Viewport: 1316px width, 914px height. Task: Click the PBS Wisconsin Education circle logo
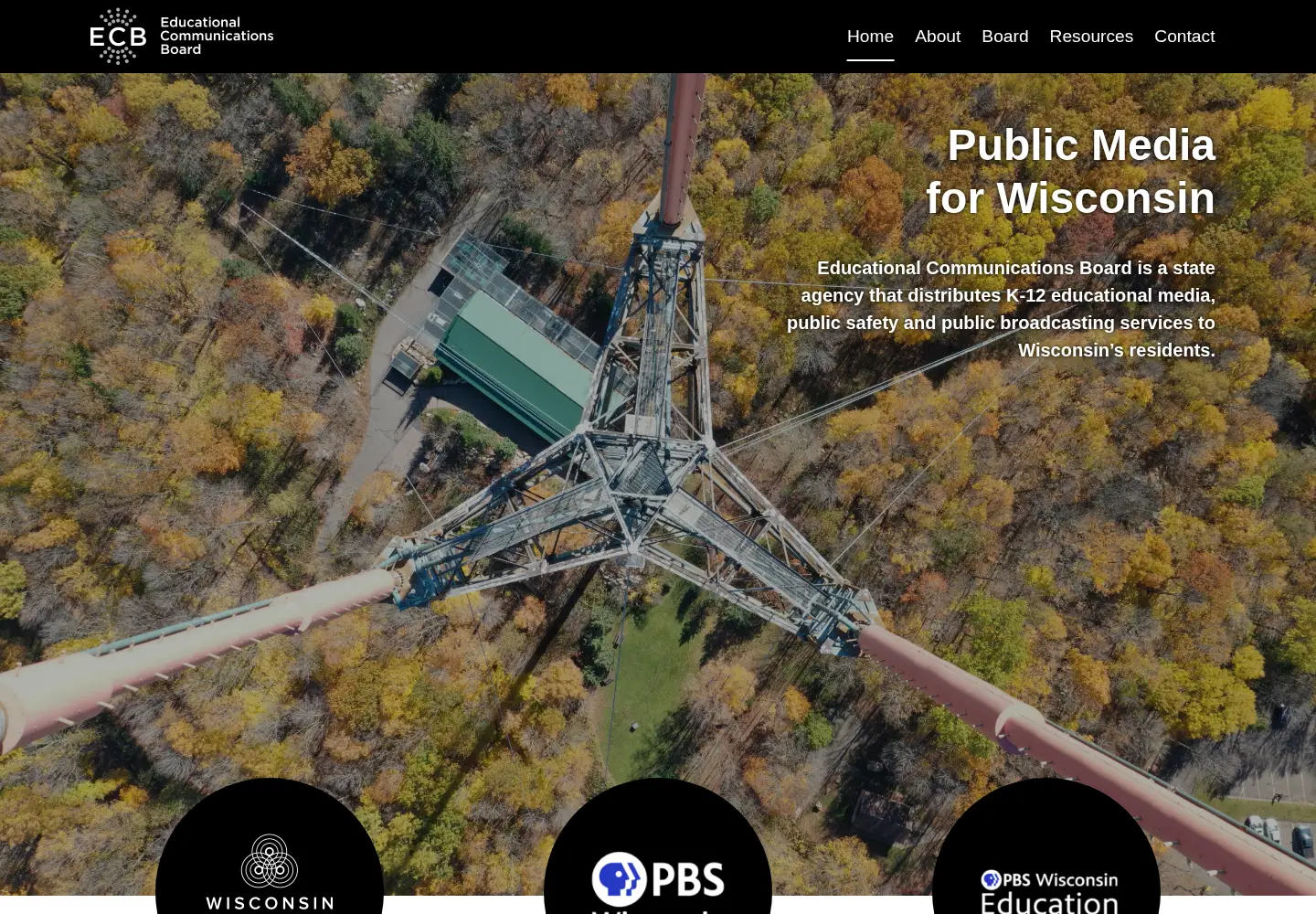point(1046,846)
